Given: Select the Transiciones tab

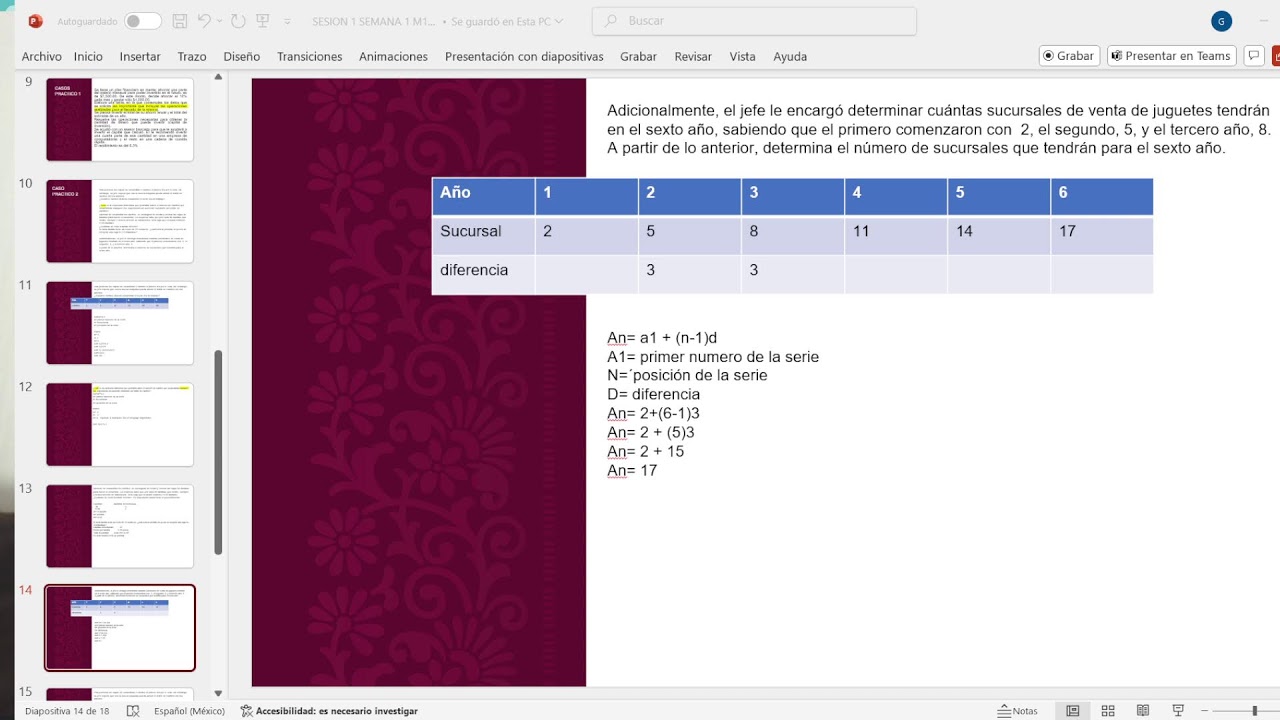Looking at the screenshot, I should coord(310,57).
